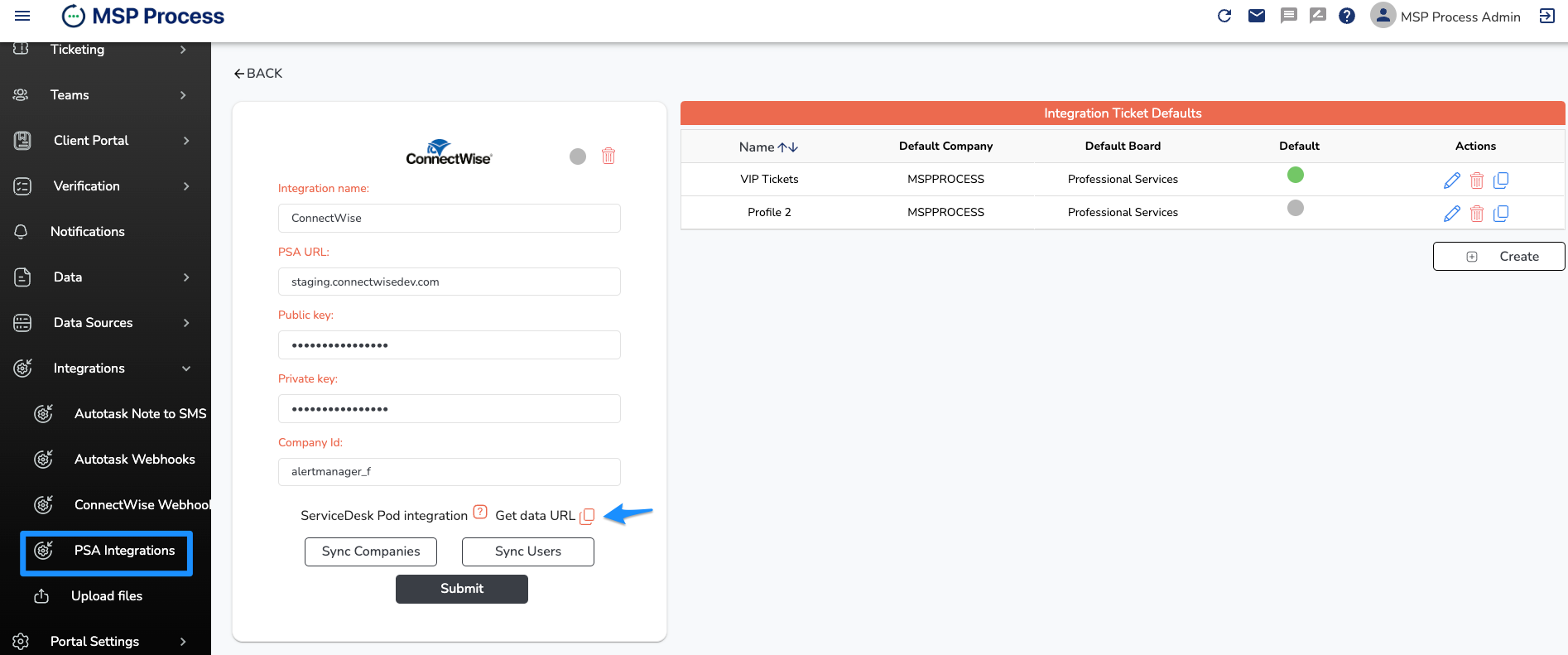Image resolution: width=1568 pixels, height=655 pixels.
Task: Click the Data file icon in sidebar
Action: pos(22,277)
